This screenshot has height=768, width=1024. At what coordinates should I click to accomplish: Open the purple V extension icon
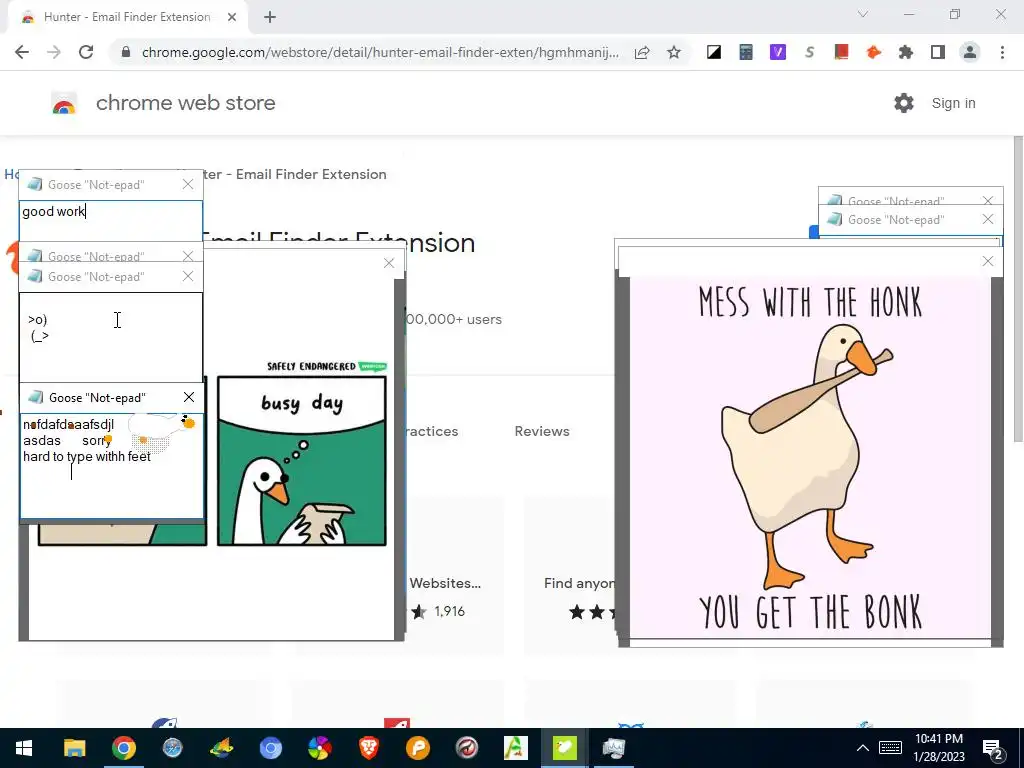778,52
